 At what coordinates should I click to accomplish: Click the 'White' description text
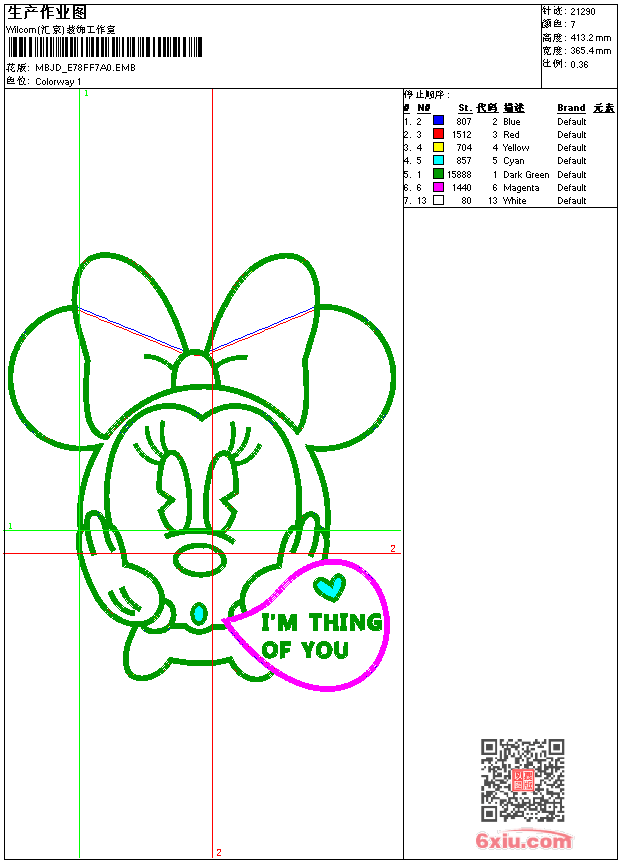click(515, 201)
